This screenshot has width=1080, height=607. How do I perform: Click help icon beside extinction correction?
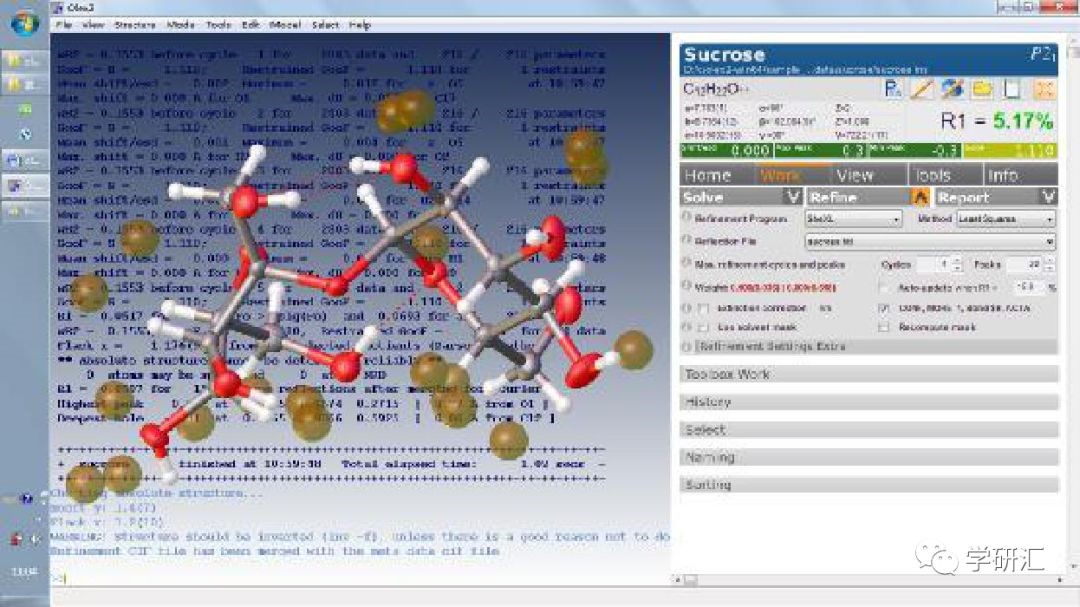coord(687,307)
